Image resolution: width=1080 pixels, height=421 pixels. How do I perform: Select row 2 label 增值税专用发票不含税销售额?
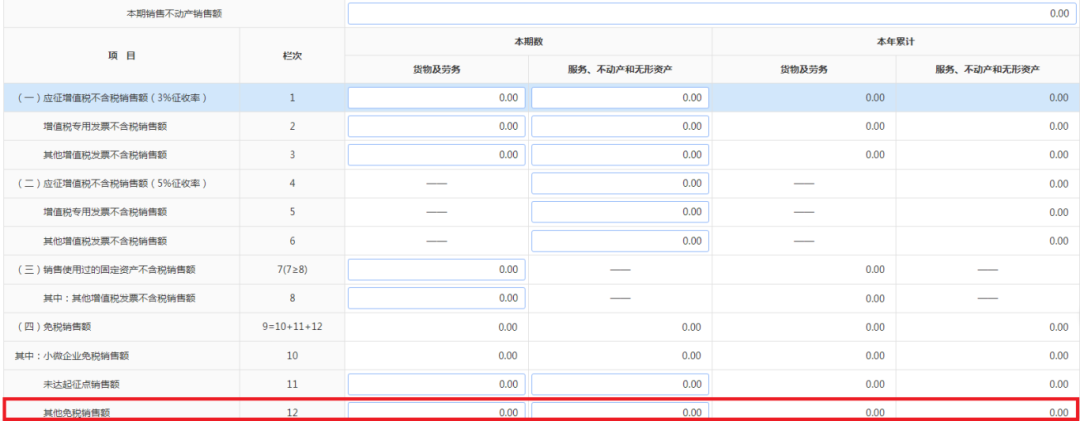coord(105,127)
